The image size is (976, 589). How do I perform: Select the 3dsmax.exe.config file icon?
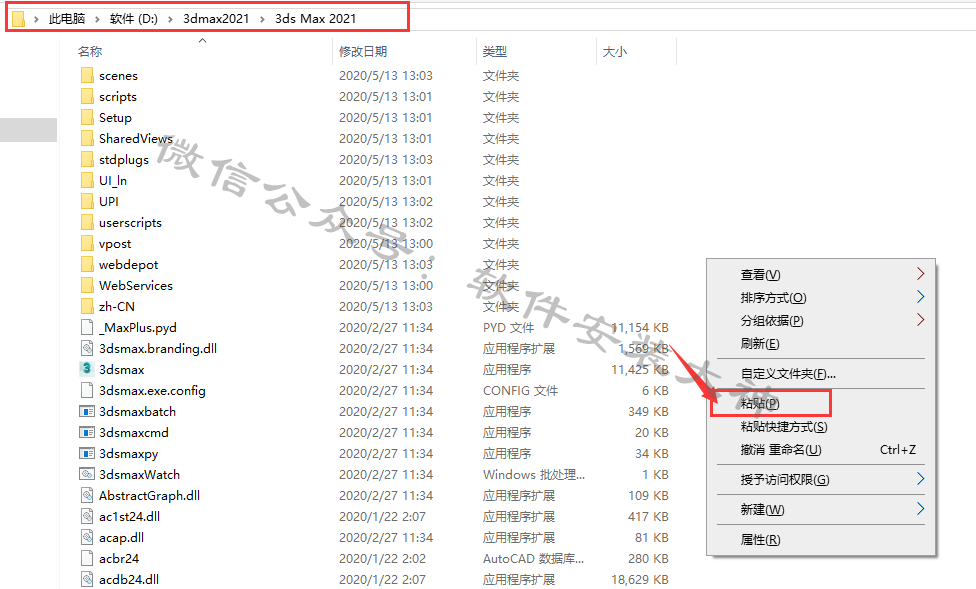[87, 390]
